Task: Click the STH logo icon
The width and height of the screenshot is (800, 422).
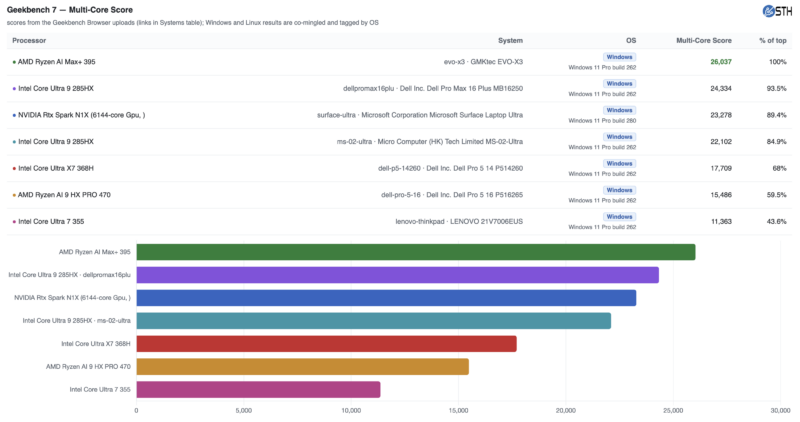Action: pos(777,11)
